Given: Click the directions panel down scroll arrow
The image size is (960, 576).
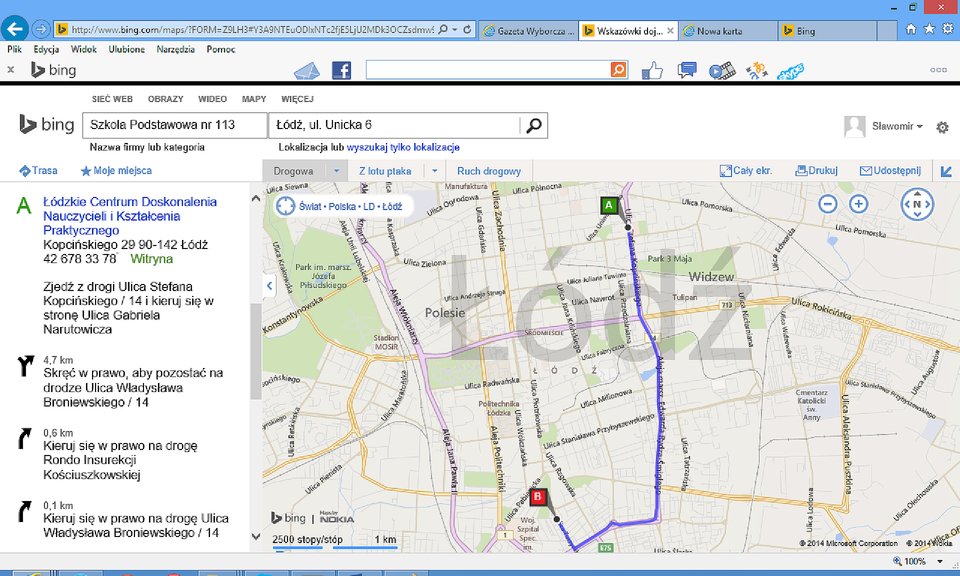Looking at the screenshot, I should pos(255,537).
